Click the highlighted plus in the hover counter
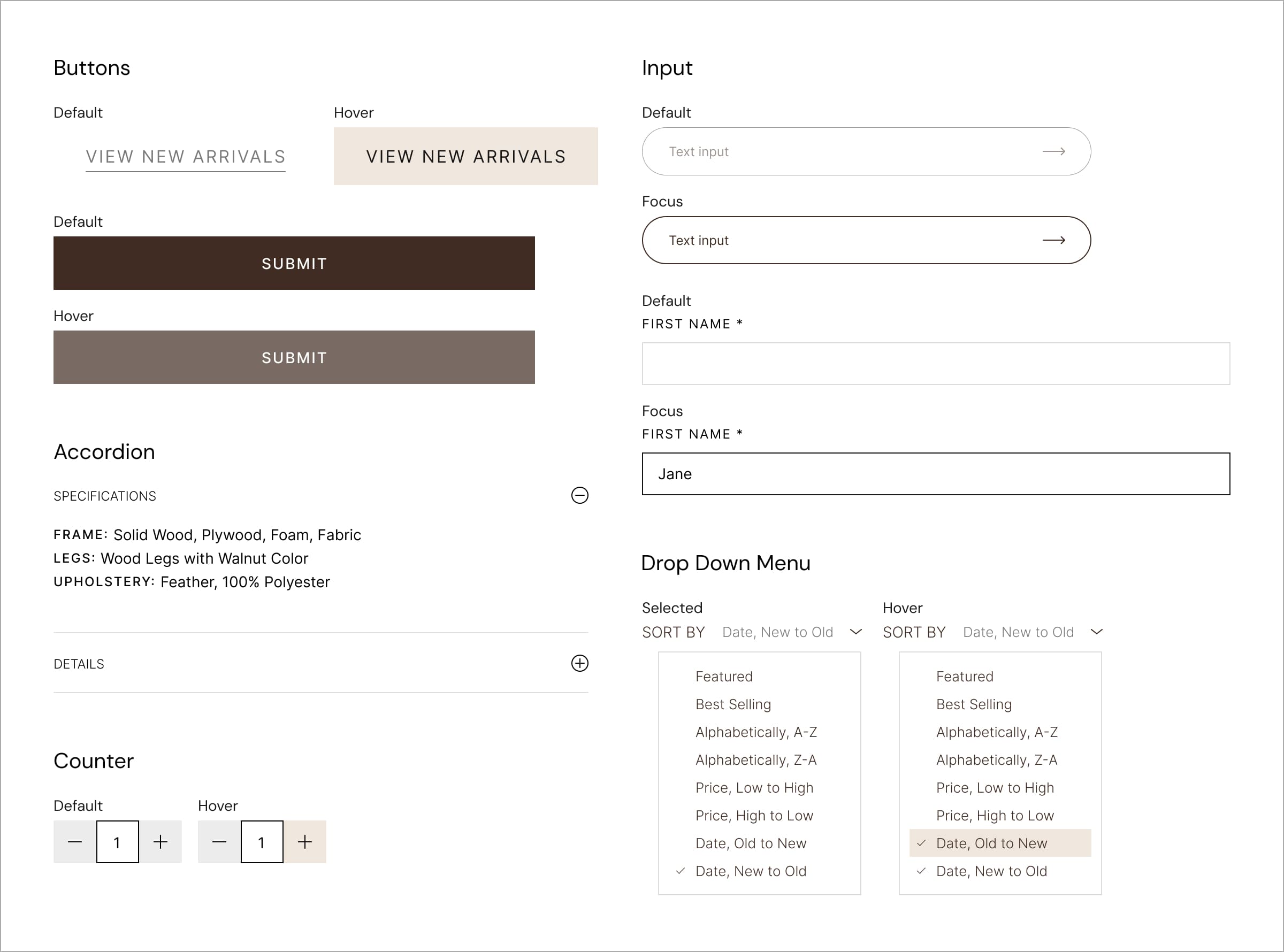 305,842
